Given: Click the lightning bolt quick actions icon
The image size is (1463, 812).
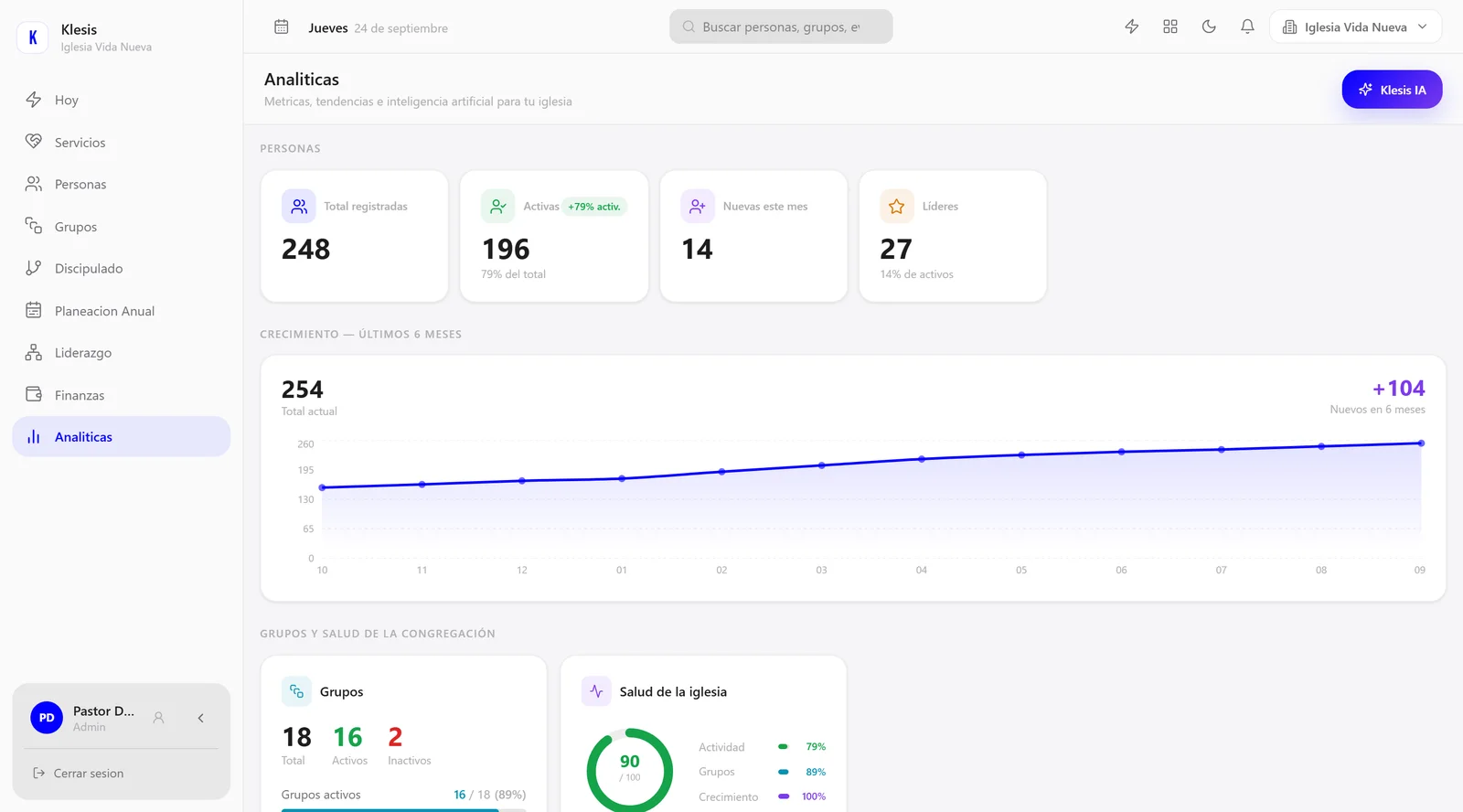Looking at the screenshot, I should point(1132,27).
